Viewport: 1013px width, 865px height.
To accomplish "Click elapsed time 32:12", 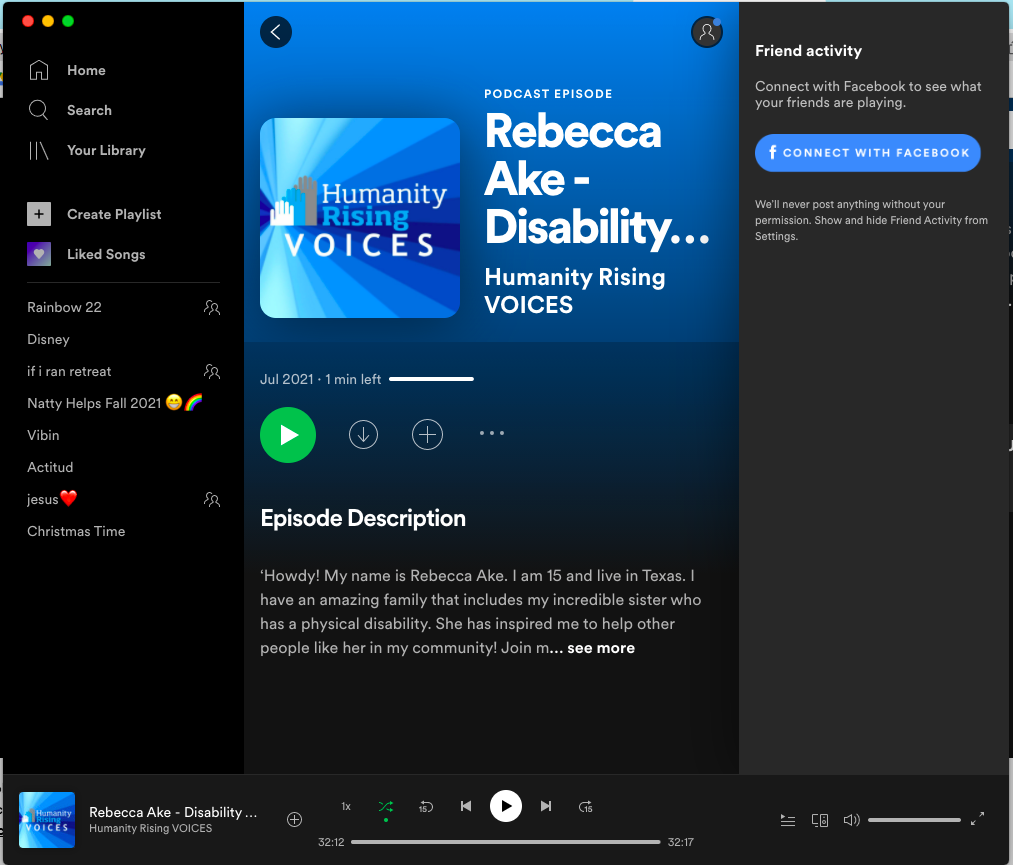I will pyautogui.click(x=331, y=842).
